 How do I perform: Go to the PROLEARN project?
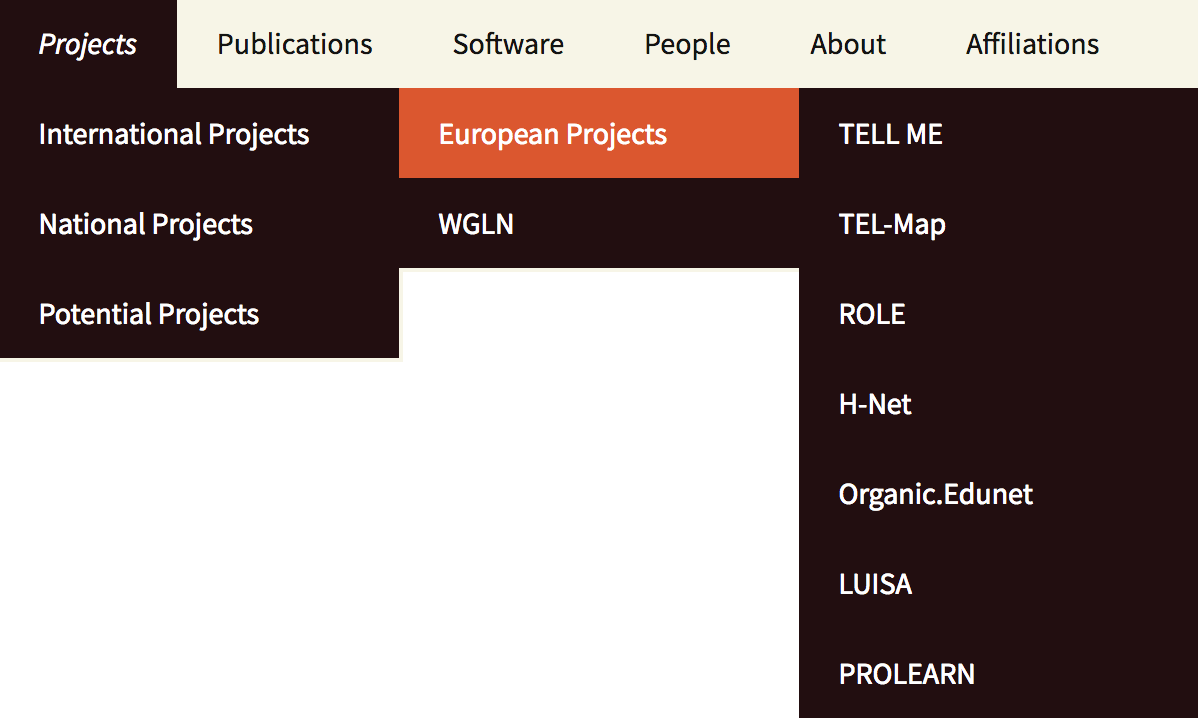pos(907,674)
